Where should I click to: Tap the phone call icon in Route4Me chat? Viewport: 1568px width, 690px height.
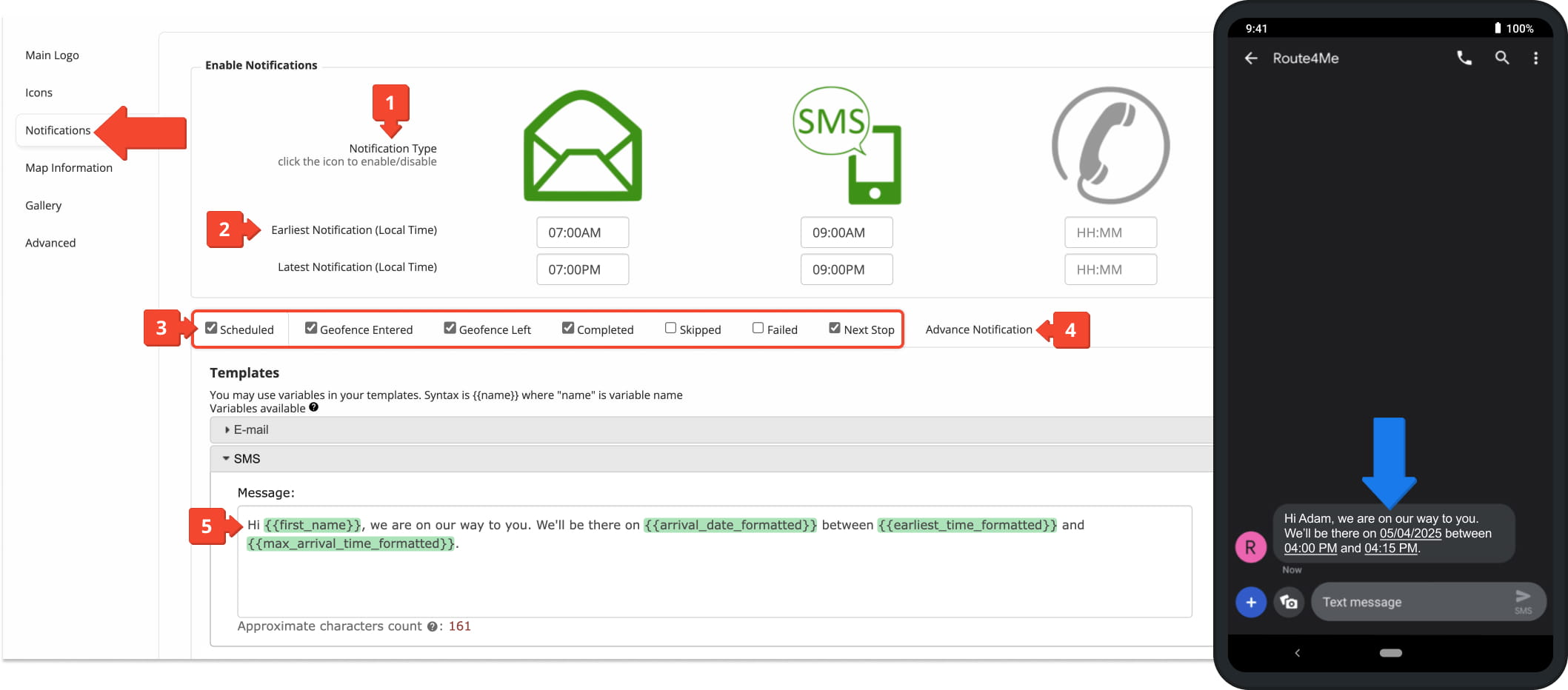pyautogui.click(x=1464, y=58)
